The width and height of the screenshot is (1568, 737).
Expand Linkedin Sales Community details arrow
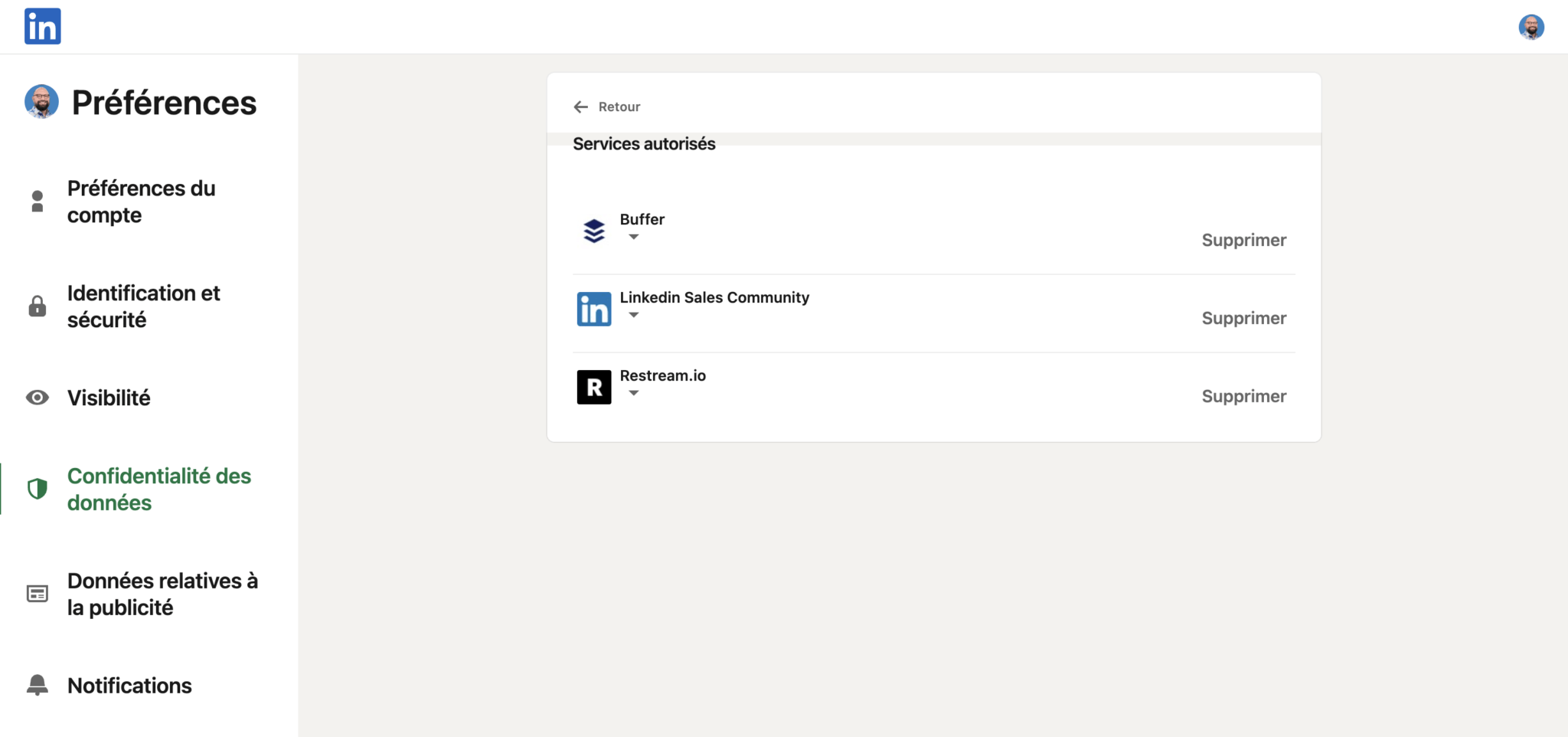click(634, 315)
